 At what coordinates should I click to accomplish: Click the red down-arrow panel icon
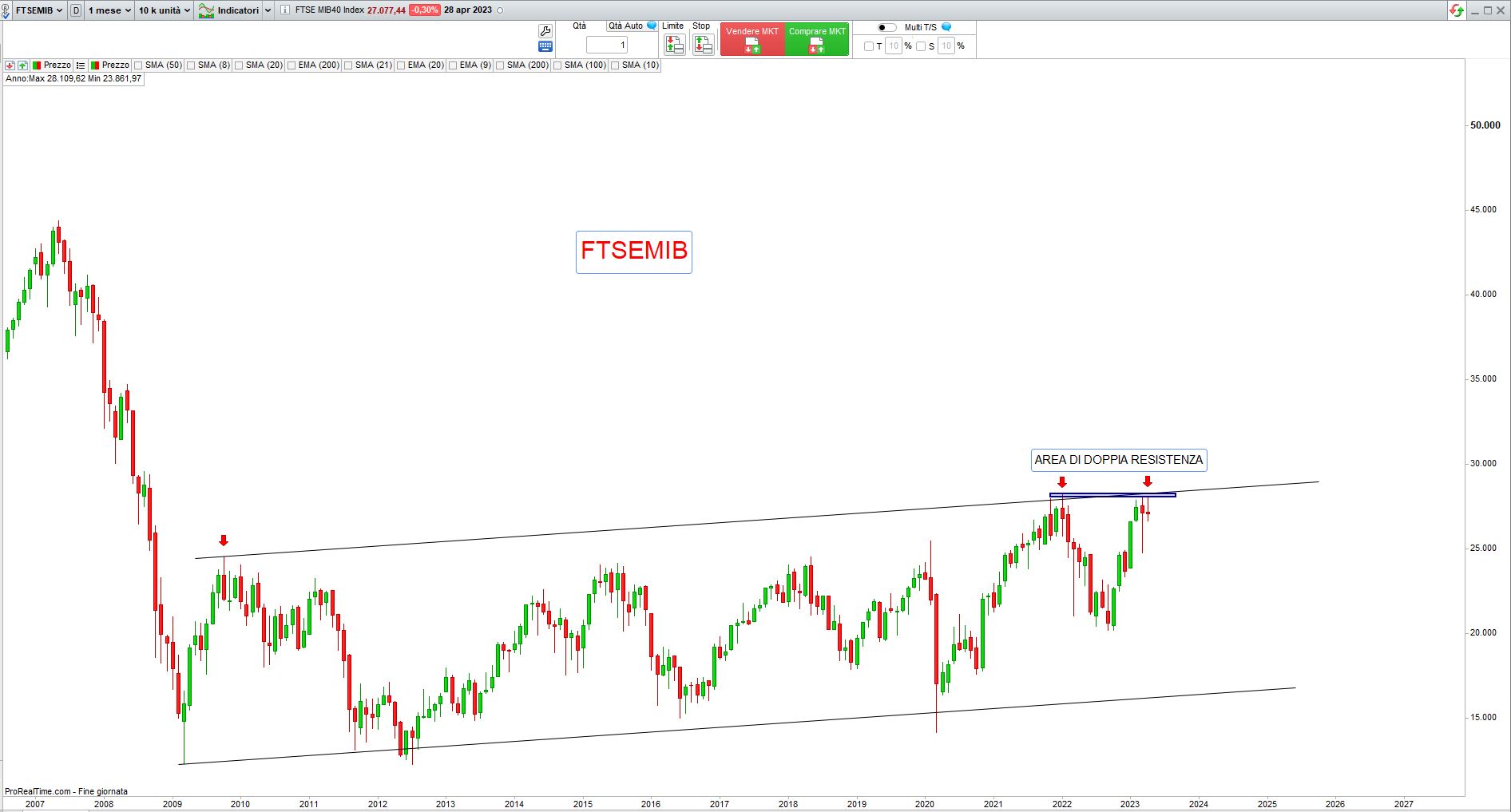tap(10, 65)
